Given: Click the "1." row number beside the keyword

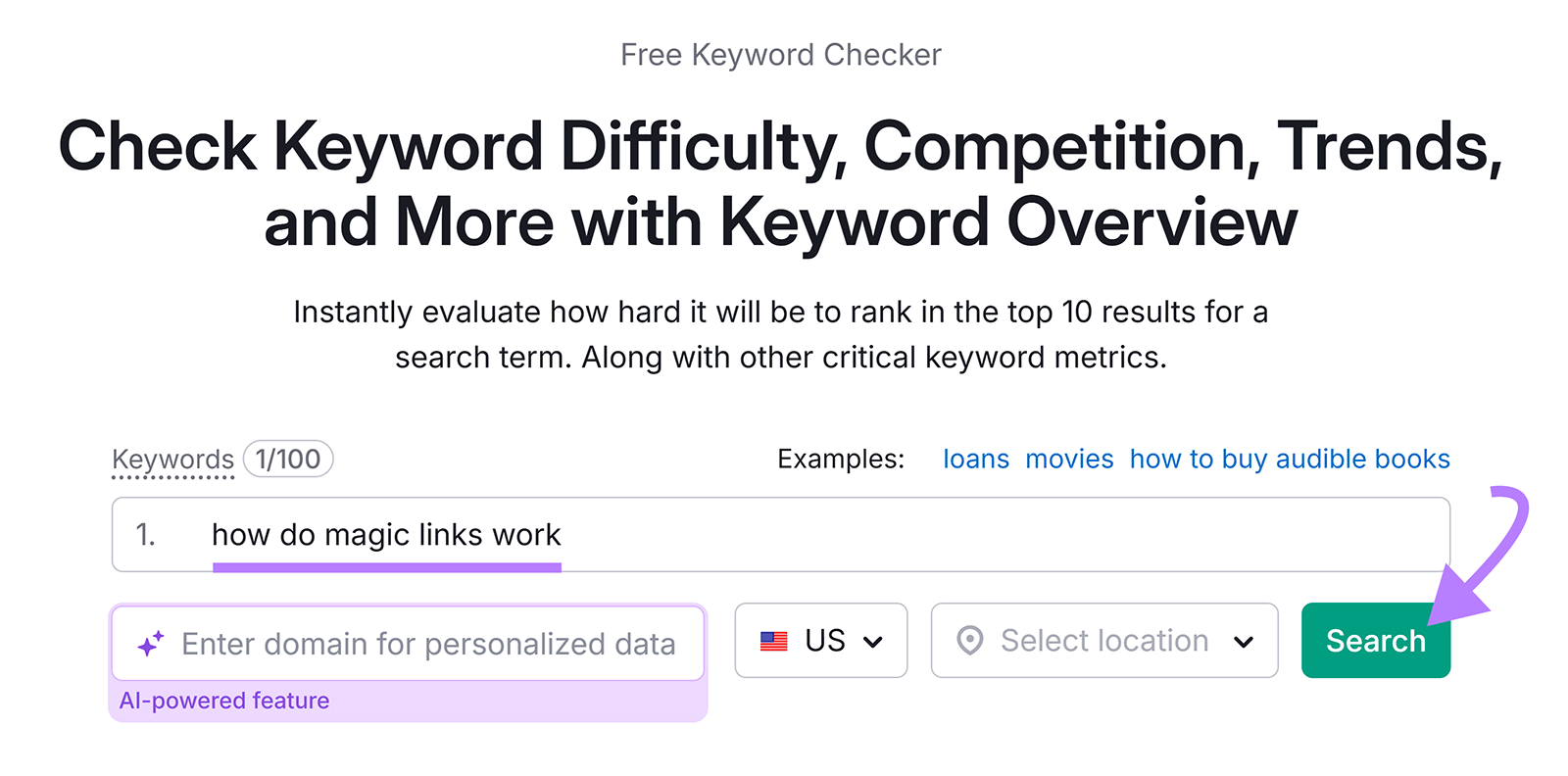Looking at the screenshot, I should point(145,535).
